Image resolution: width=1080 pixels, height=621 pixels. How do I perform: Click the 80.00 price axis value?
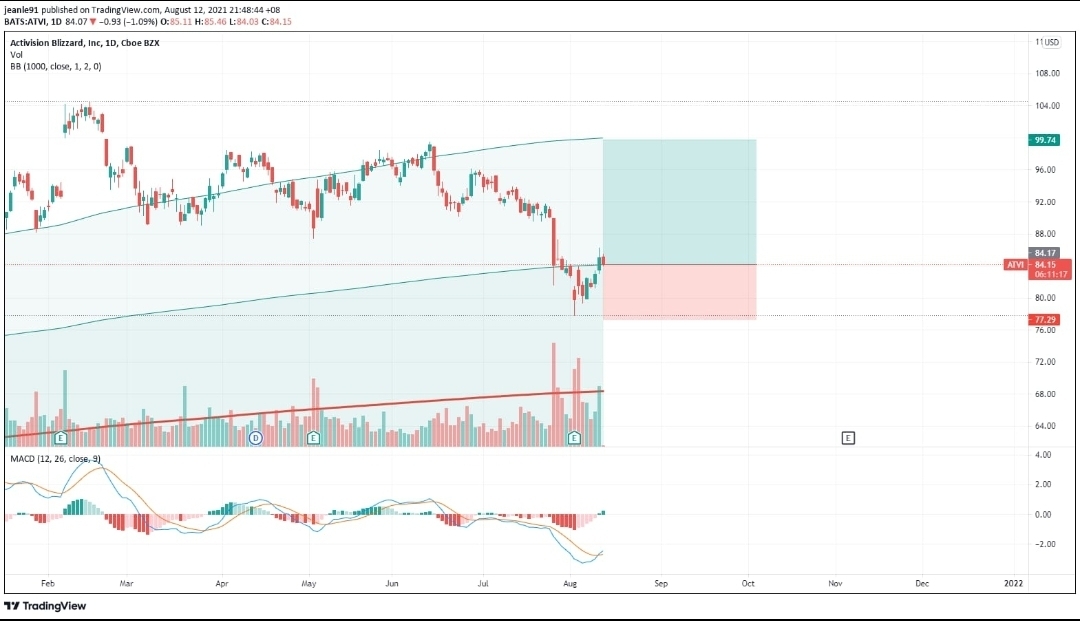(x=1046, y=298)
